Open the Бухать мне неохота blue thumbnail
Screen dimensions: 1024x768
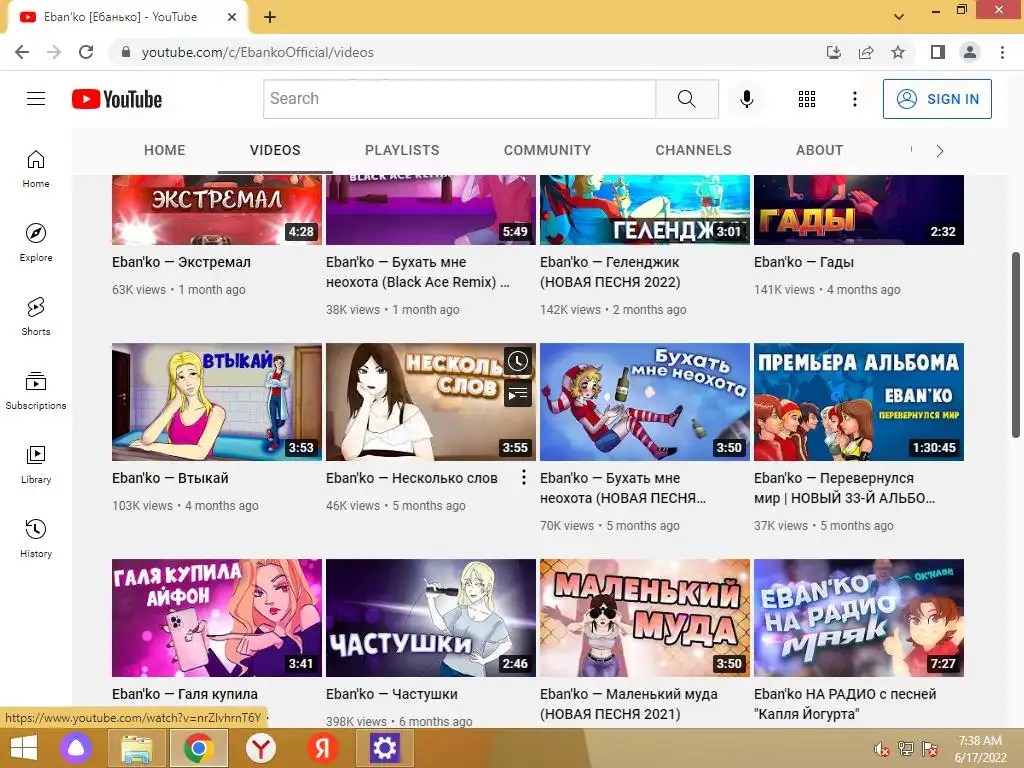click(645, 402)
